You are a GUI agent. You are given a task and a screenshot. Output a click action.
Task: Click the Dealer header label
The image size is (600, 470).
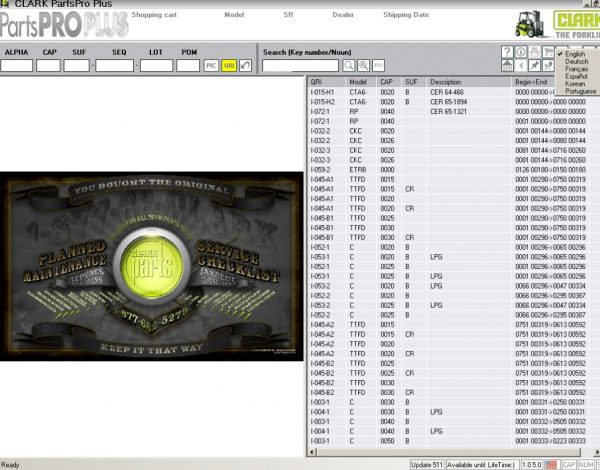coord(343,15)
